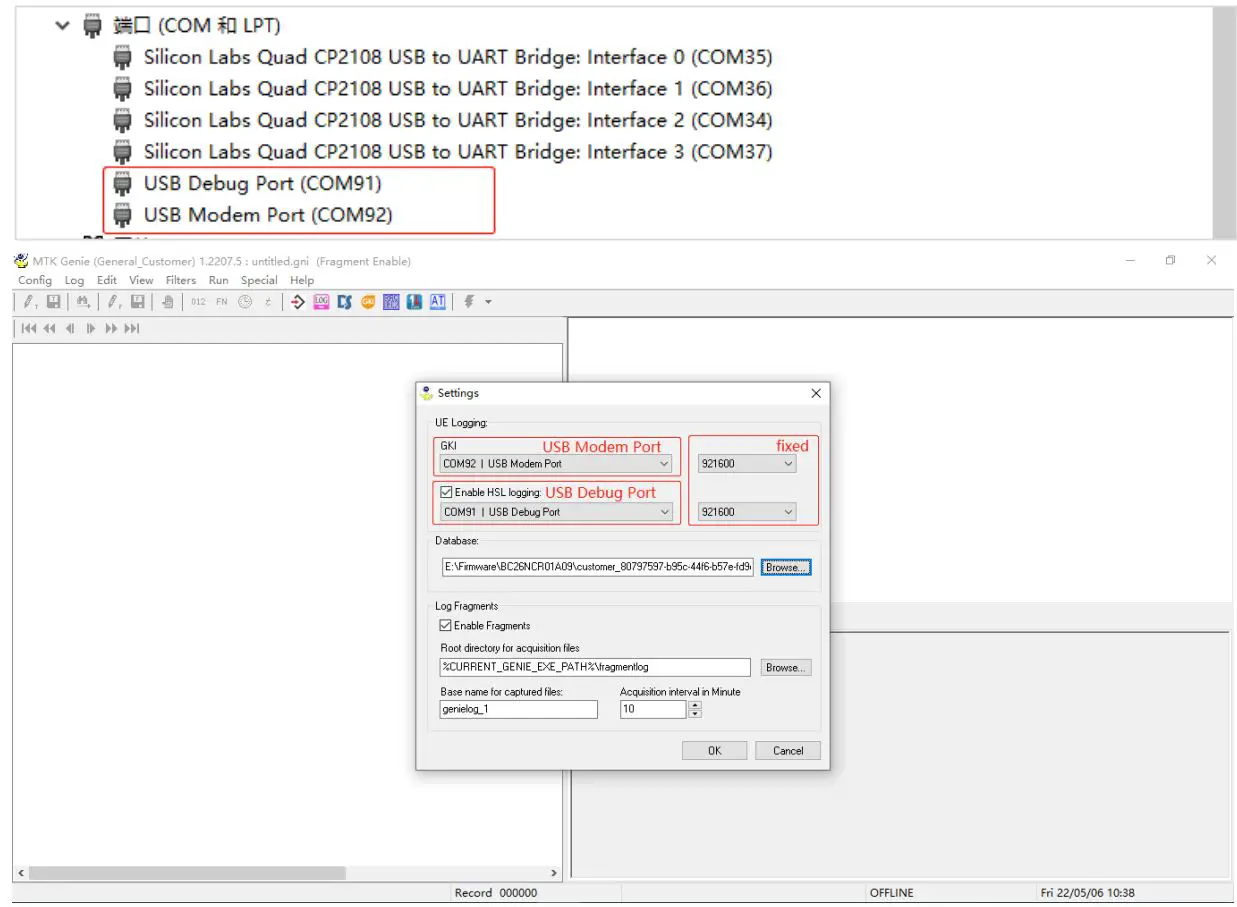Click the clock icon in the toolbar
The height and width of the screenshot is (907, 1237).
tap(244, 301)
